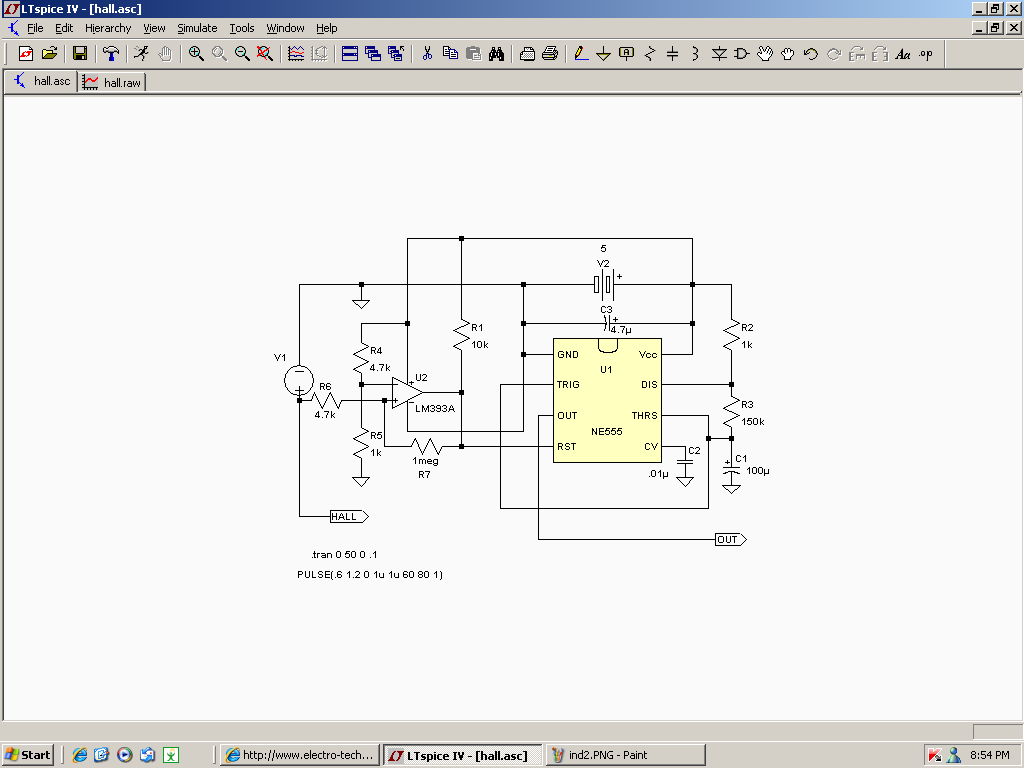Viewport: 1024px width, 768px height.
Task: Place a diode component
Action: [719, 54]
